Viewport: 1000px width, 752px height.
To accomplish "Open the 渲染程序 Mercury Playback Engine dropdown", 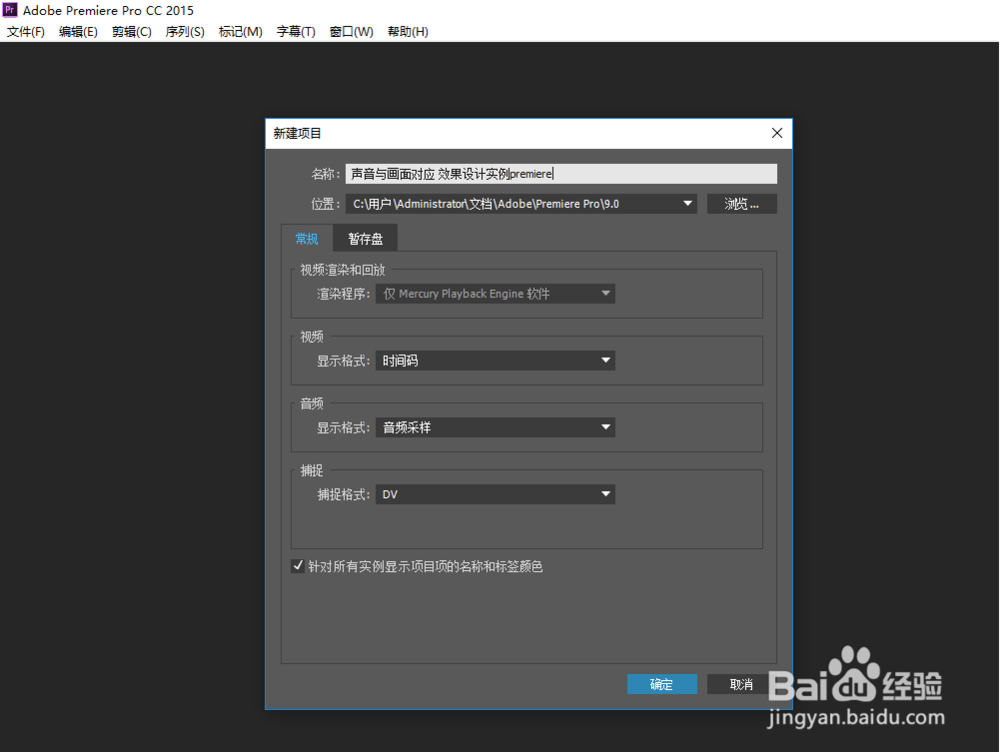I will [495, 293].
